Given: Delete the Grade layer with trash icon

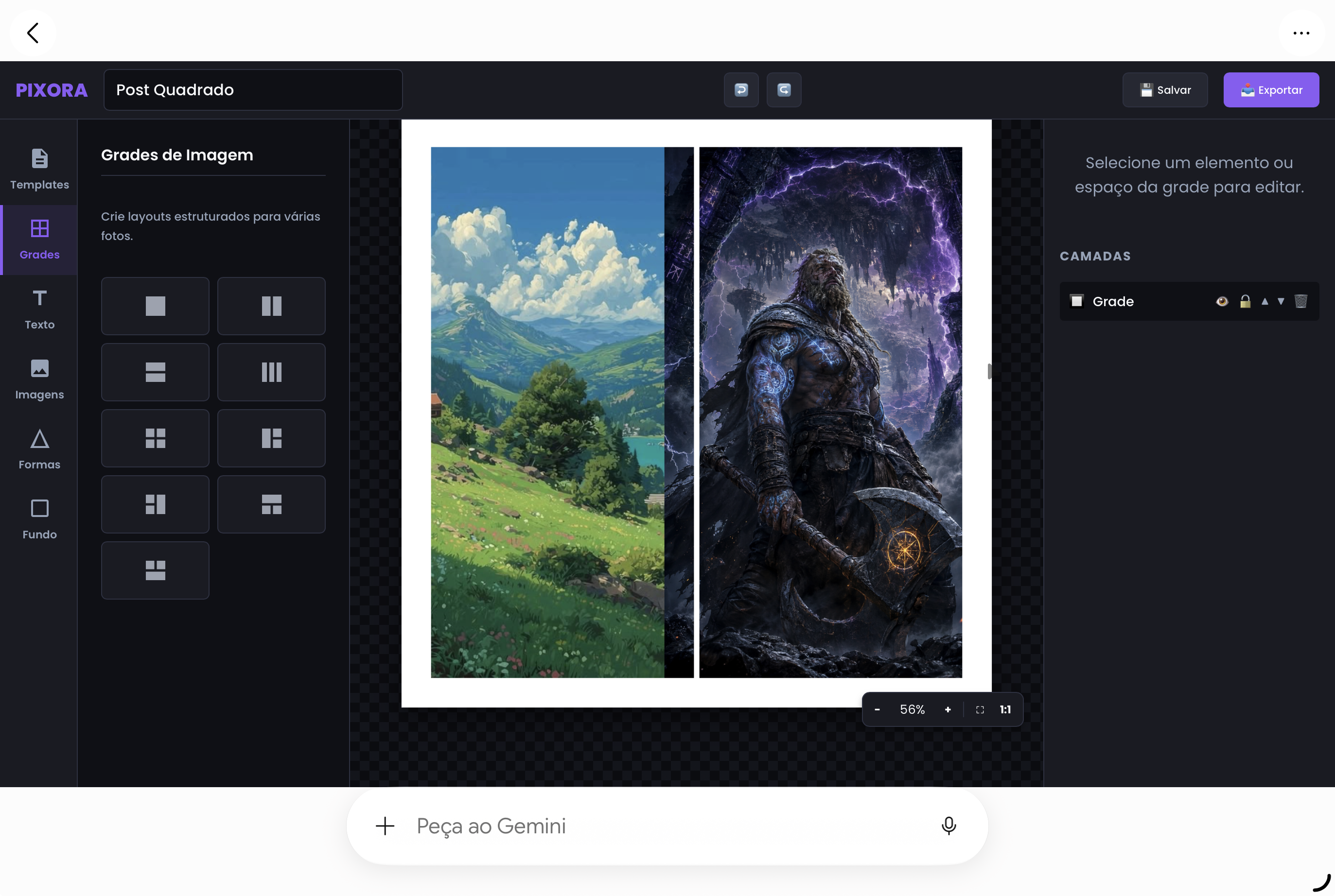Looking at the screenshot, I should (1300, 301).
